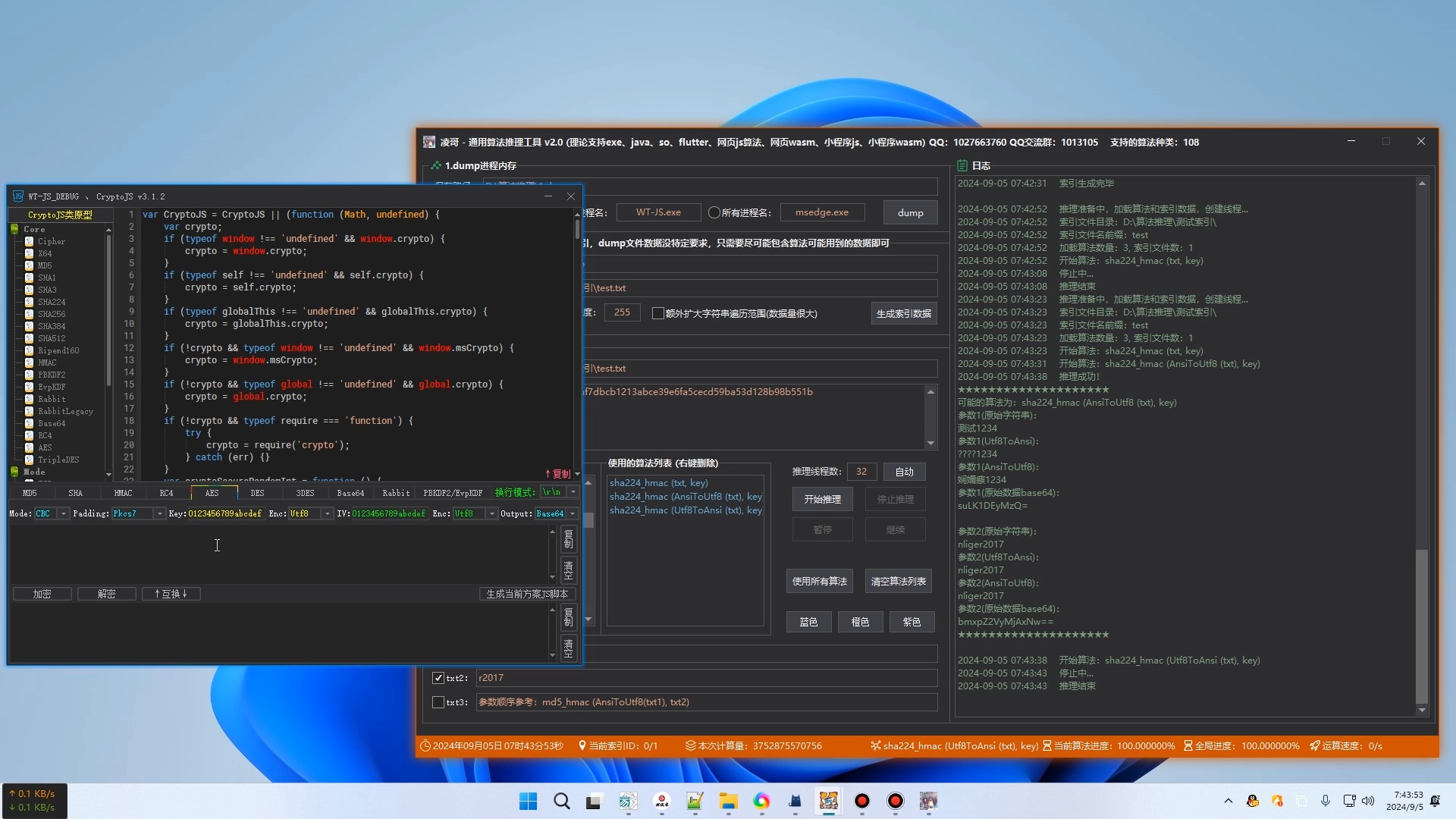The image size is (1456, 819).
Task: Click the 解密 decrypt button
Action: [x=107, y=594]
